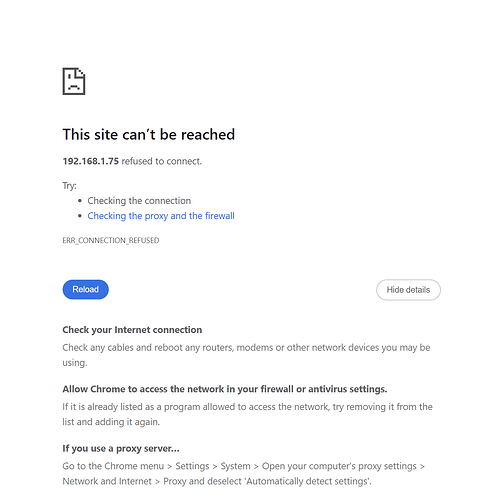Click the Go to the Chrome menu instruction
Image resolution: width=489 pixels, height=500 pixels.
(113, 466)
